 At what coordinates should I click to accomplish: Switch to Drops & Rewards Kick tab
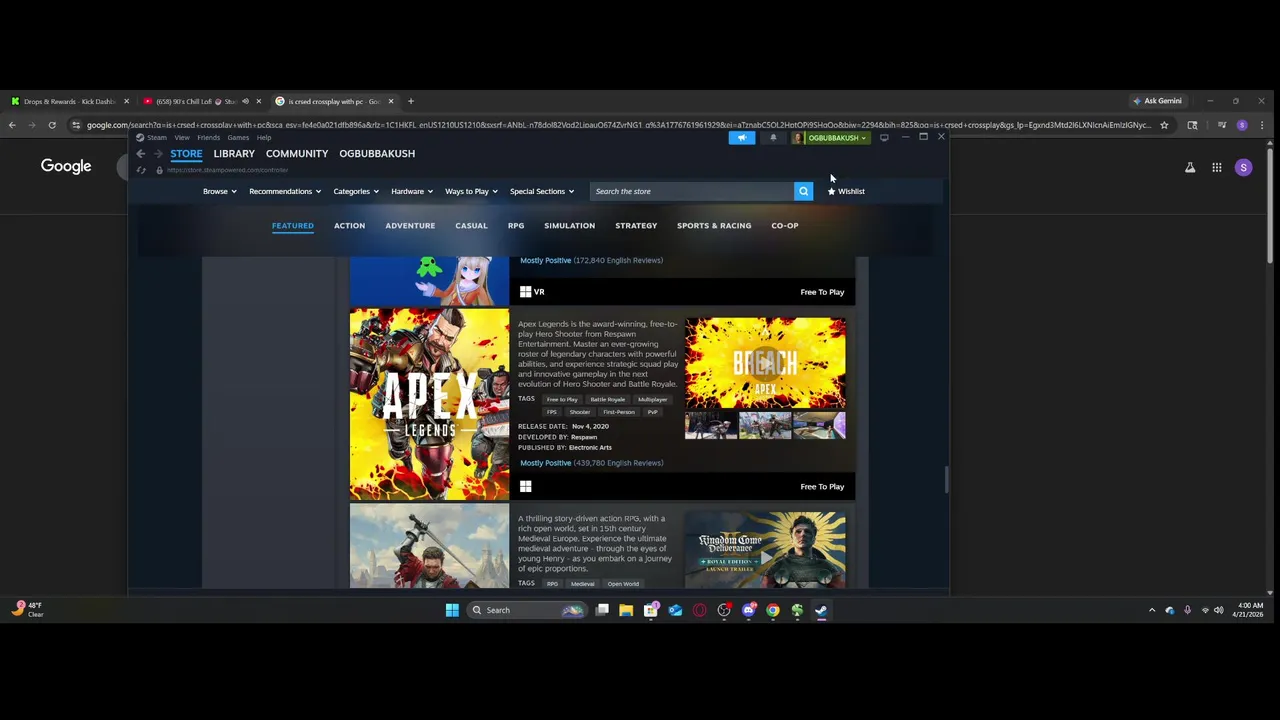click(70, 101)
